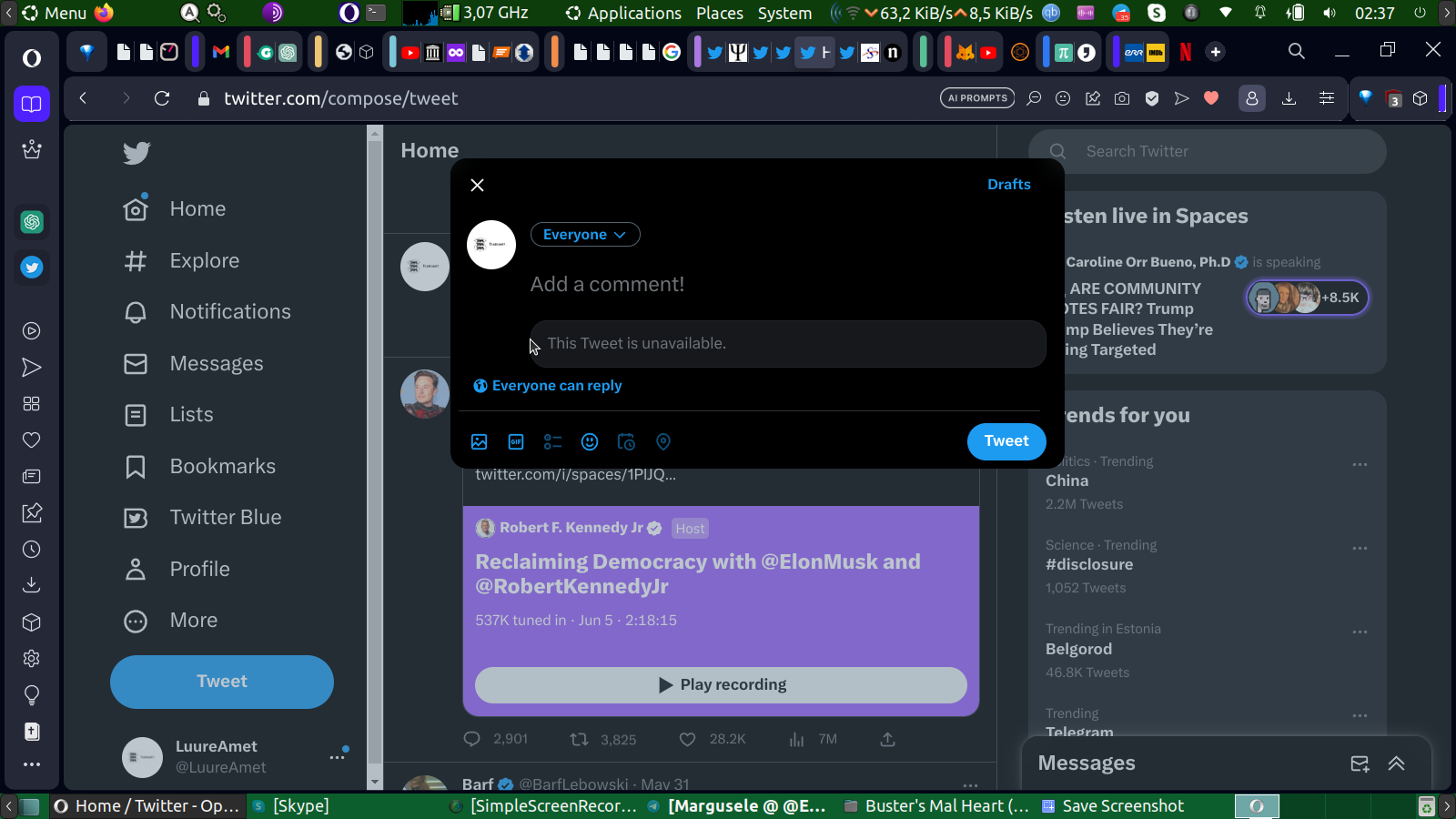Open the Belgorod trending topic
This screenshot has height=819, width=1456.
click(1078, 650)
